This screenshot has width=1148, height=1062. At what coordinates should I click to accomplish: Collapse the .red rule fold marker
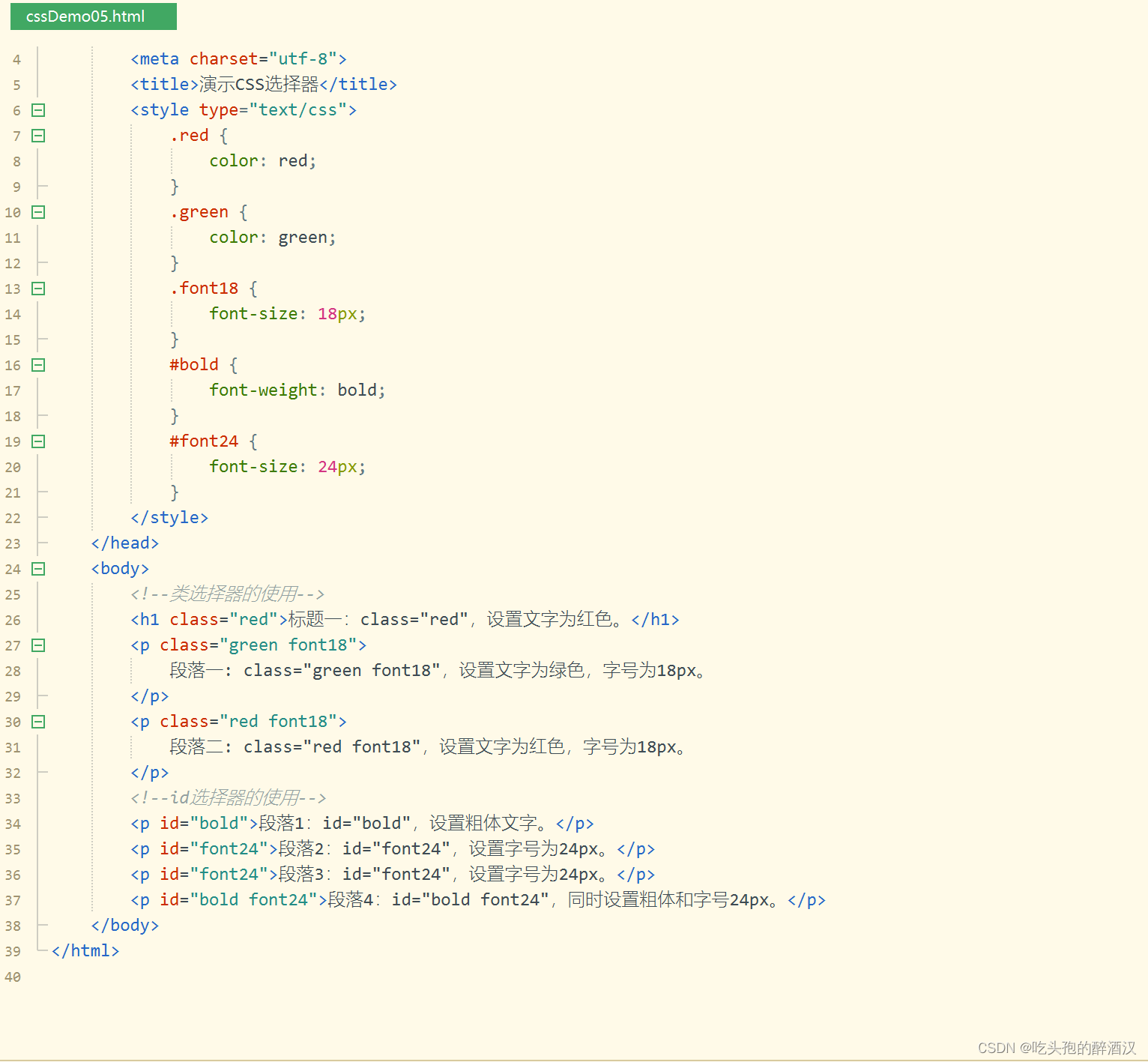pos(37,136)
